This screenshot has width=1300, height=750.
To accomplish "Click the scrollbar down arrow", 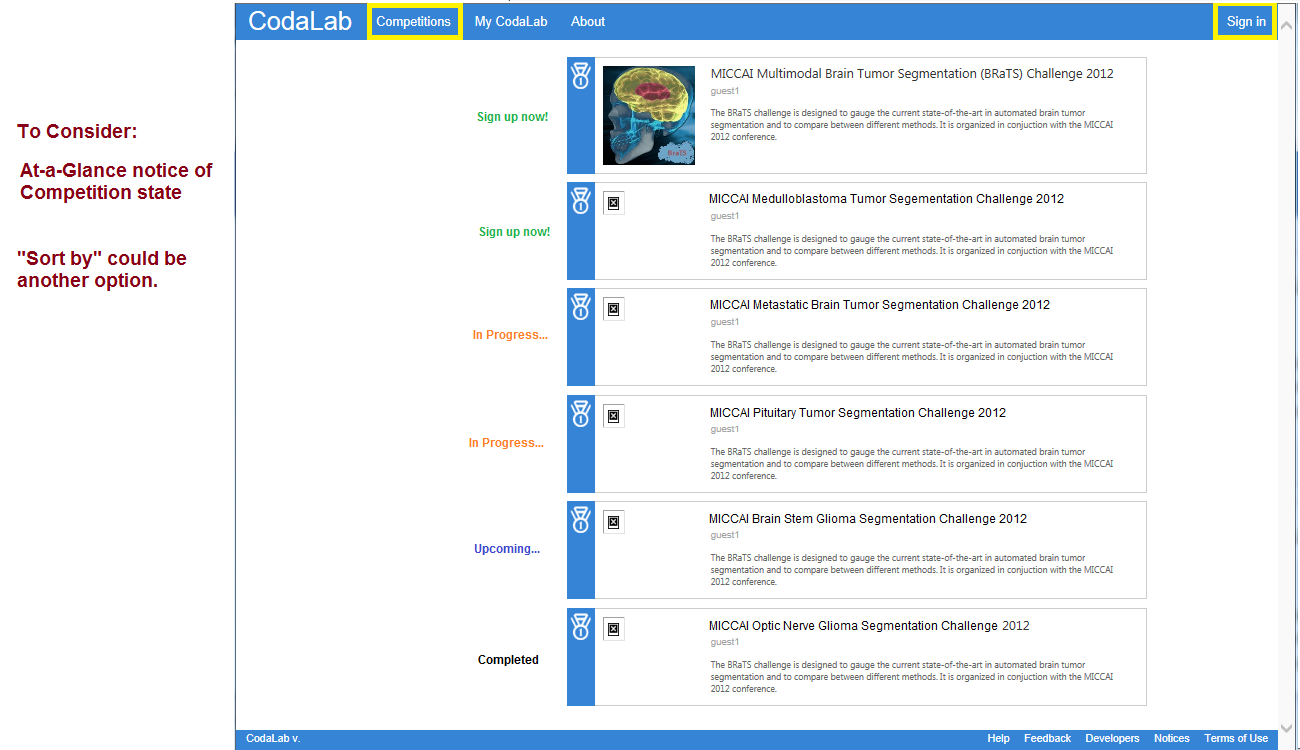I will (x=1287, y=729).
